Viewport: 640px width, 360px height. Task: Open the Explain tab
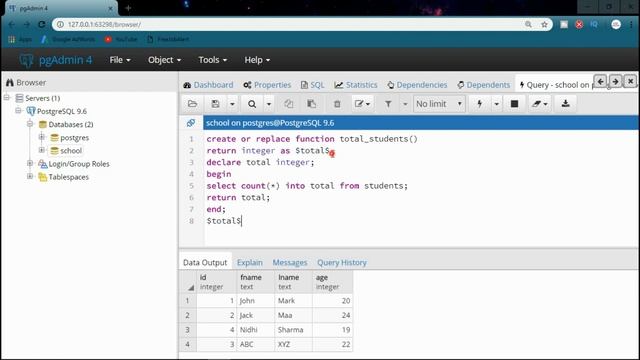pos(250,262)
